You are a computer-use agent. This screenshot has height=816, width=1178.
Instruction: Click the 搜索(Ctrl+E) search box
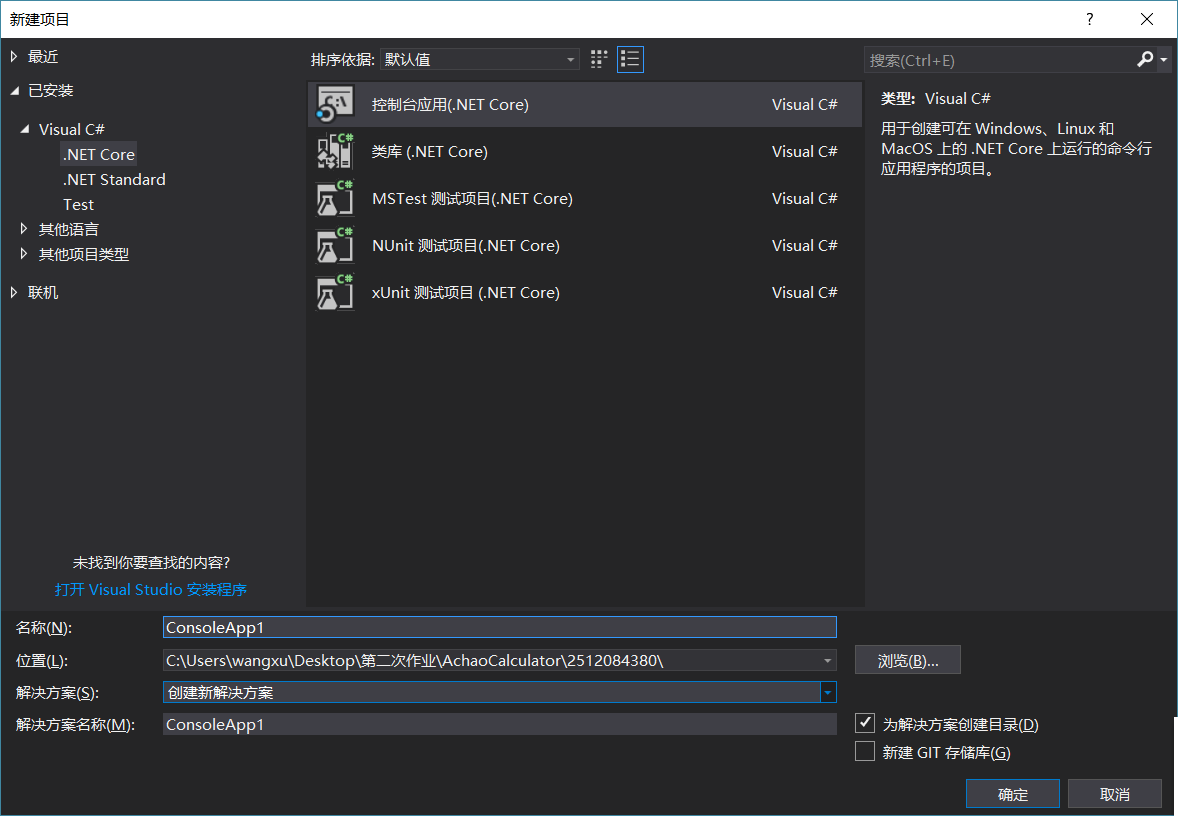(x=999, y=60)
